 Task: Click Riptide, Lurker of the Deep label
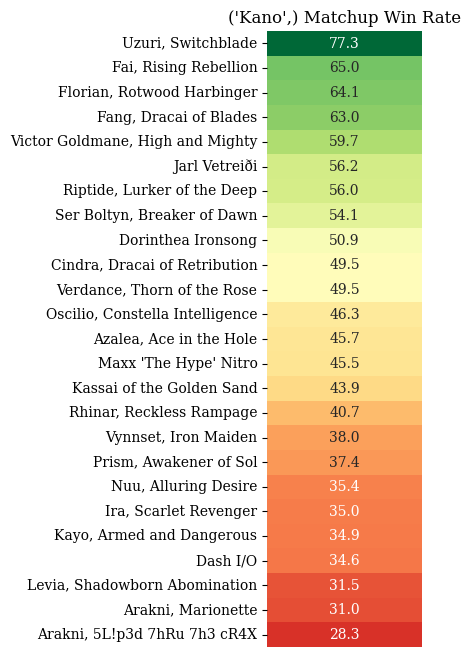tap(160, 190)
